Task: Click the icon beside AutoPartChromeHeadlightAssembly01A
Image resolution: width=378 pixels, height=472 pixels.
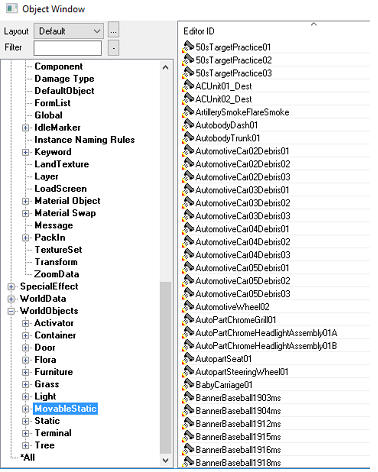Action: point(188,333)
